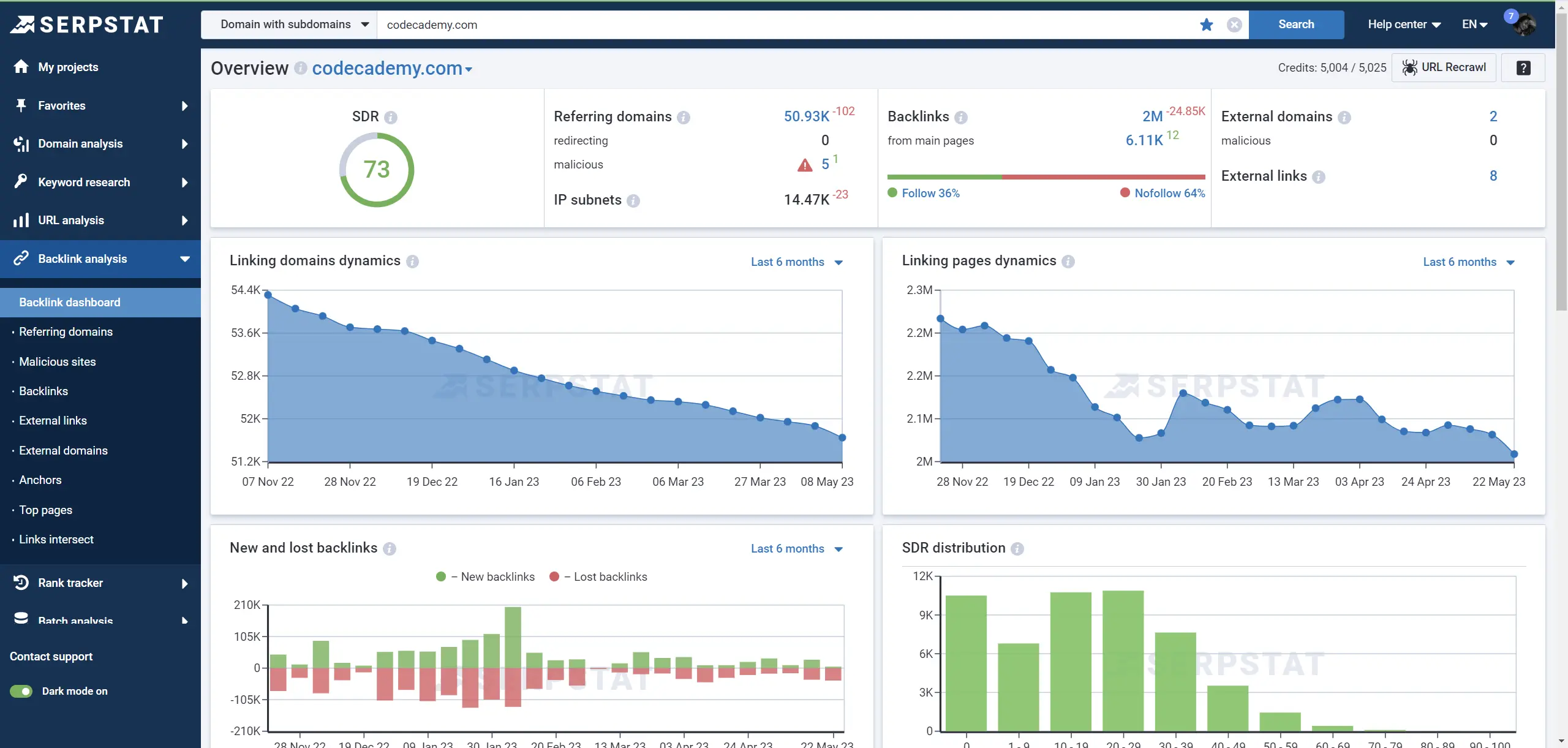This screenshot has width=1568, height=748.
Task: Open My projects from the sidebar
Action: (67, 67)
